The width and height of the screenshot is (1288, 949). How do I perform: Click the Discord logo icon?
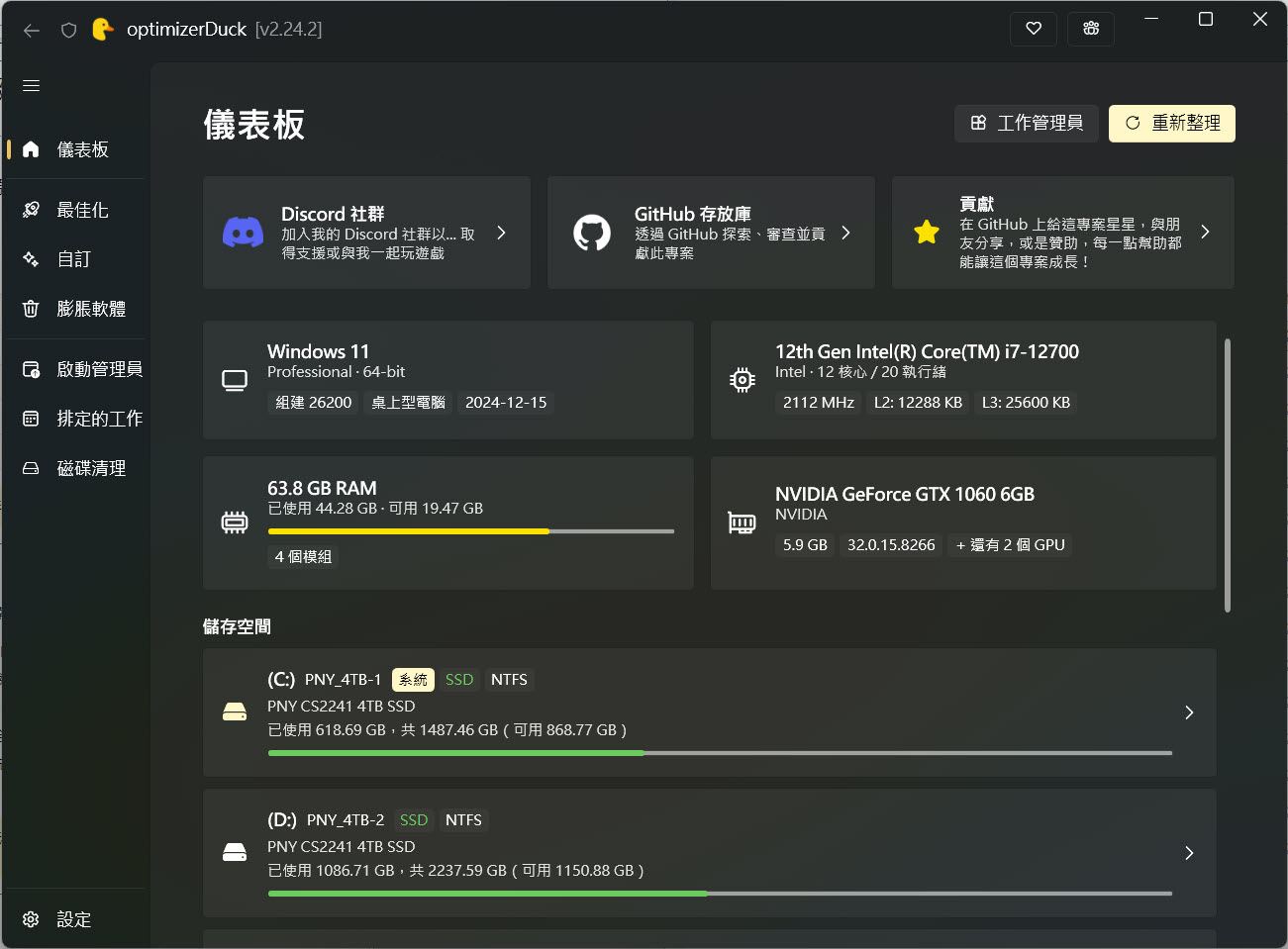(x=243, y=233)
